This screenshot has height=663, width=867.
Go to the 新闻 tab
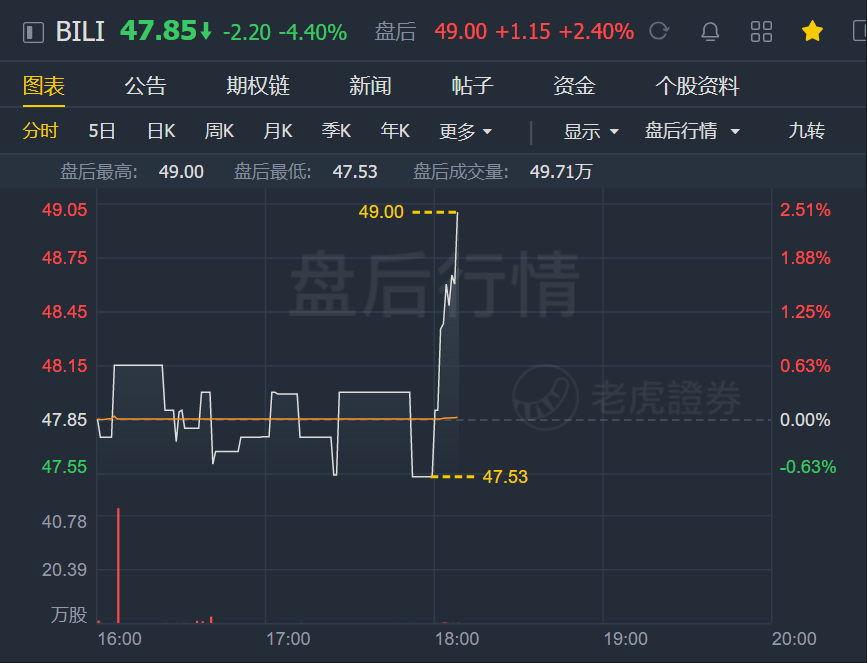coord(370,86)
